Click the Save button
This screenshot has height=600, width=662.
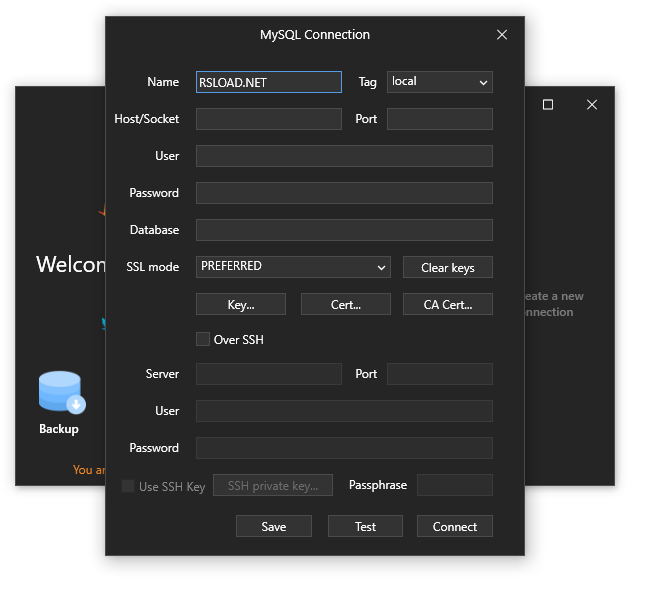[274, 526]
